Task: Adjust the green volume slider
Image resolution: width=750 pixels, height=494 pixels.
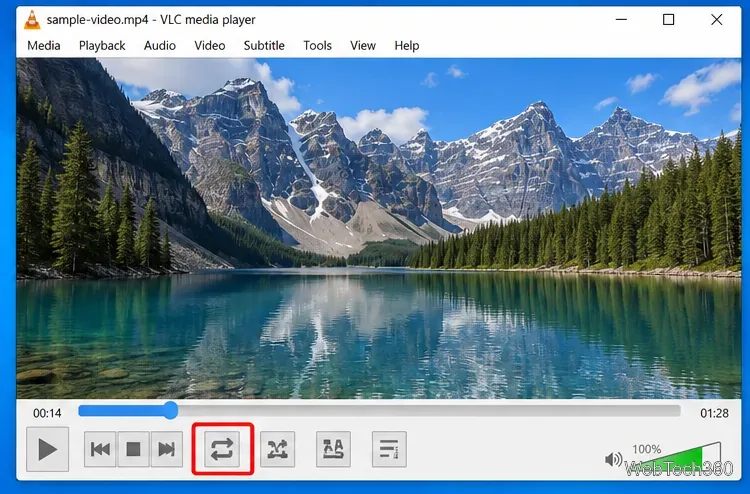Action: point(677,458)
